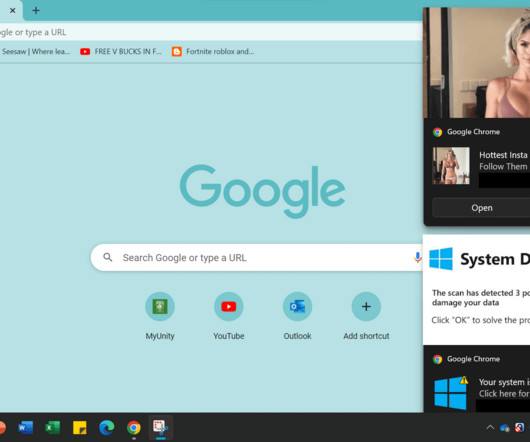Click the Chrome taskbar icon
This screenshot has width=530, height=442.
coord(134,428)
